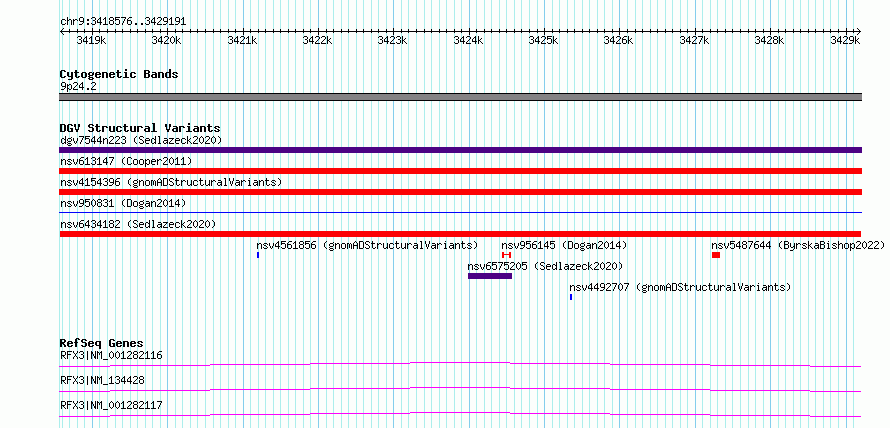Image resolution: width=890 pixels, height=428 pixels.
Task: Click the magenta RFX3|NM_001282117 transcript line
Action: coord(460,414)
